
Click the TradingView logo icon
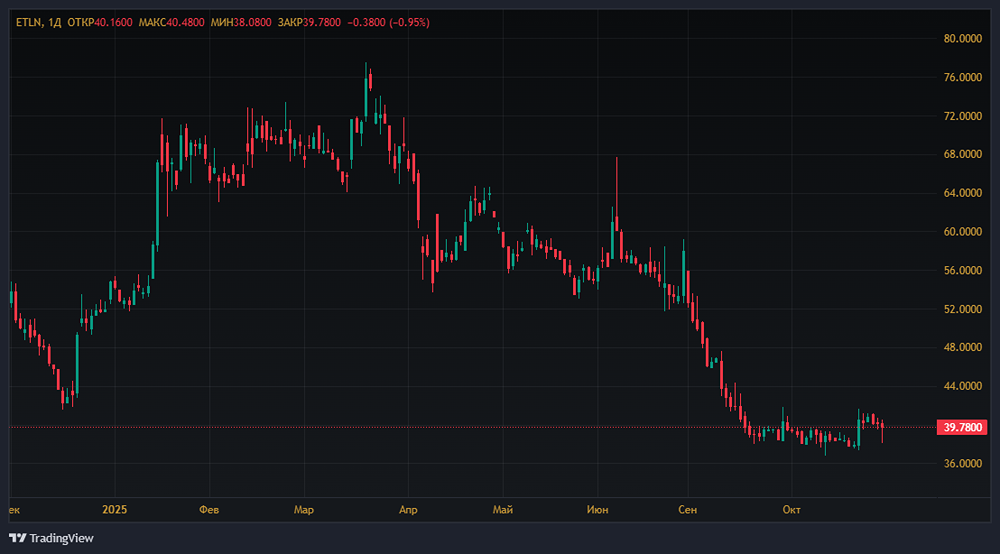[18, 538]
